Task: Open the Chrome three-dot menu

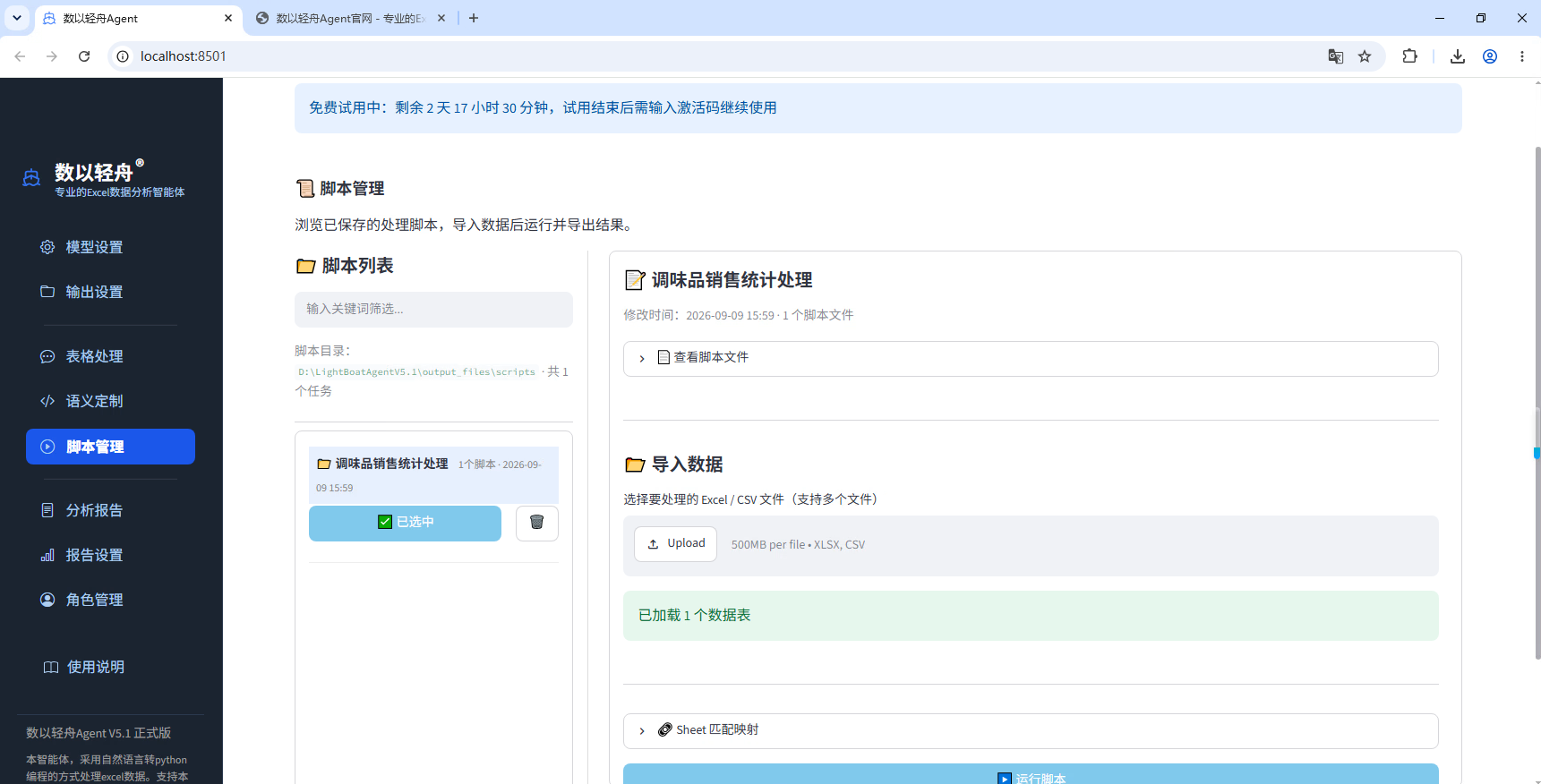Action: (x=1522, y=56)
